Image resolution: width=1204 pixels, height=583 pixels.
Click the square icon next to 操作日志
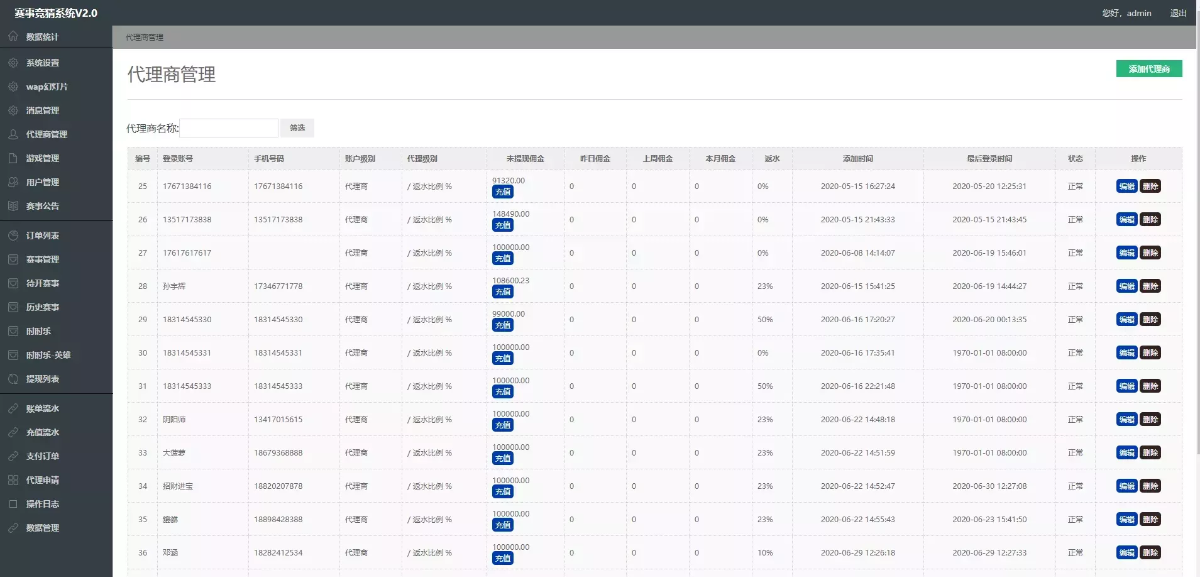[13, 506]
